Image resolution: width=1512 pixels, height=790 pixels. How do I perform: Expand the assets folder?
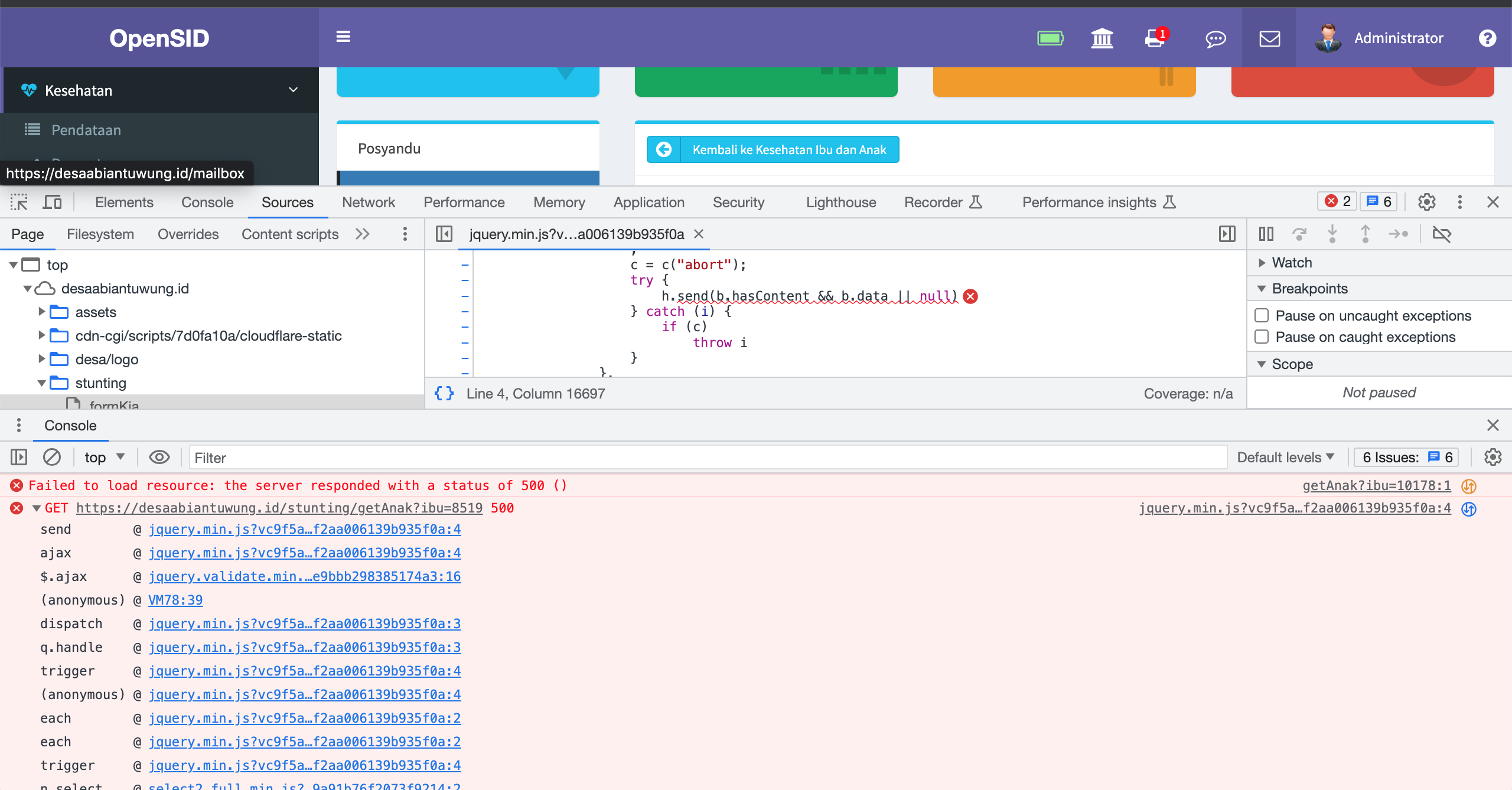(41, 312)
